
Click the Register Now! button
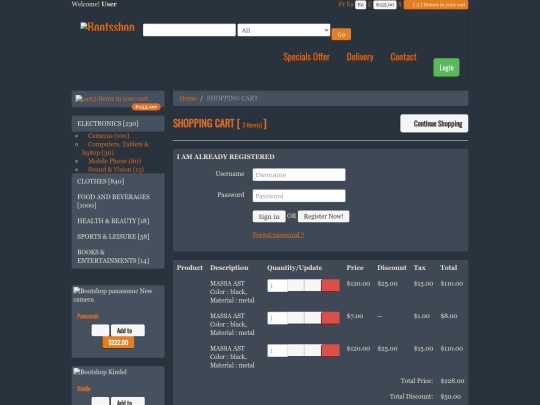(x=323, y=216)
